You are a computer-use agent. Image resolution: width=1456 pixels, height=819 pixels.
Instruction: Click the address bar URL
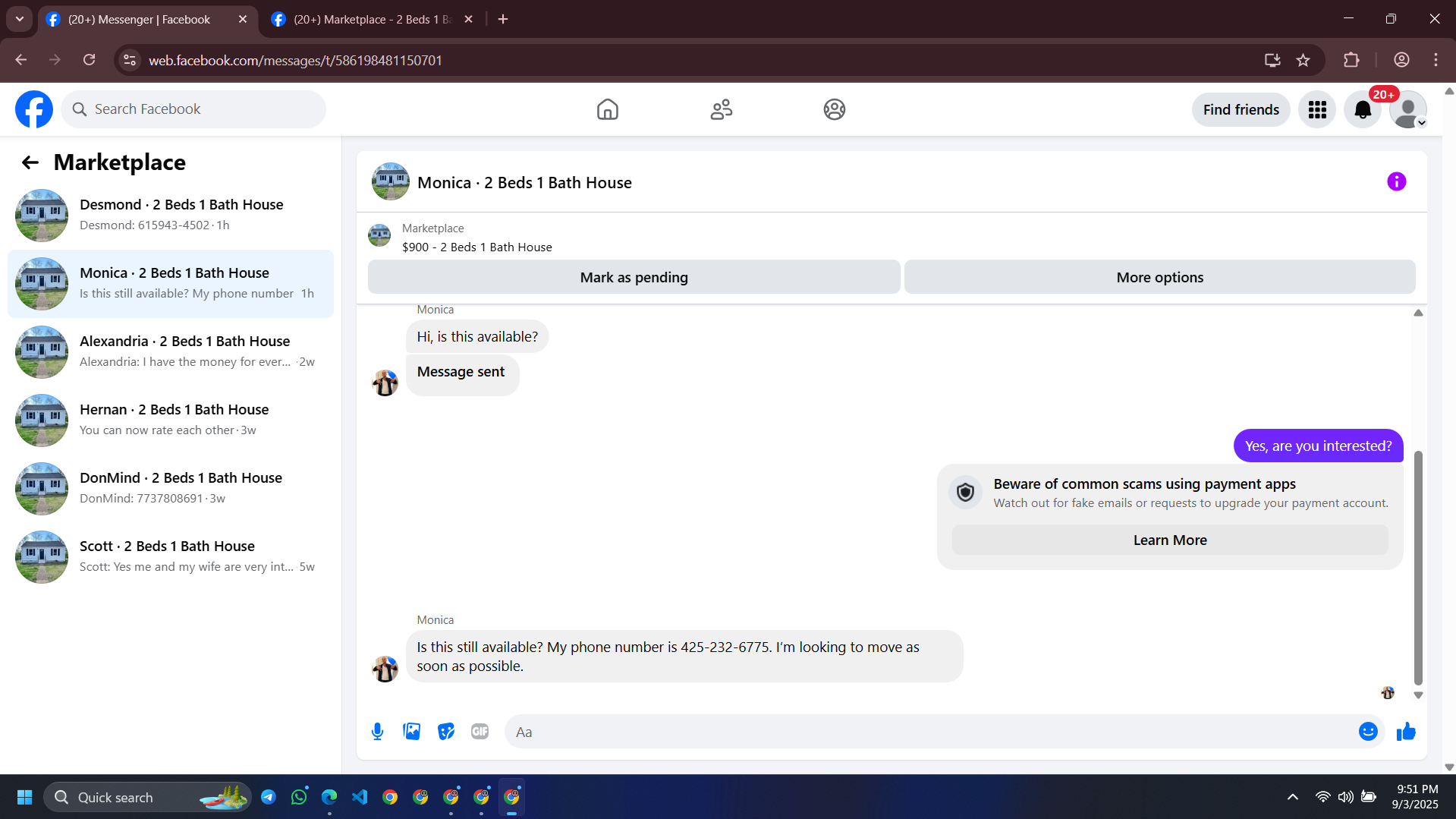[295, 60]
